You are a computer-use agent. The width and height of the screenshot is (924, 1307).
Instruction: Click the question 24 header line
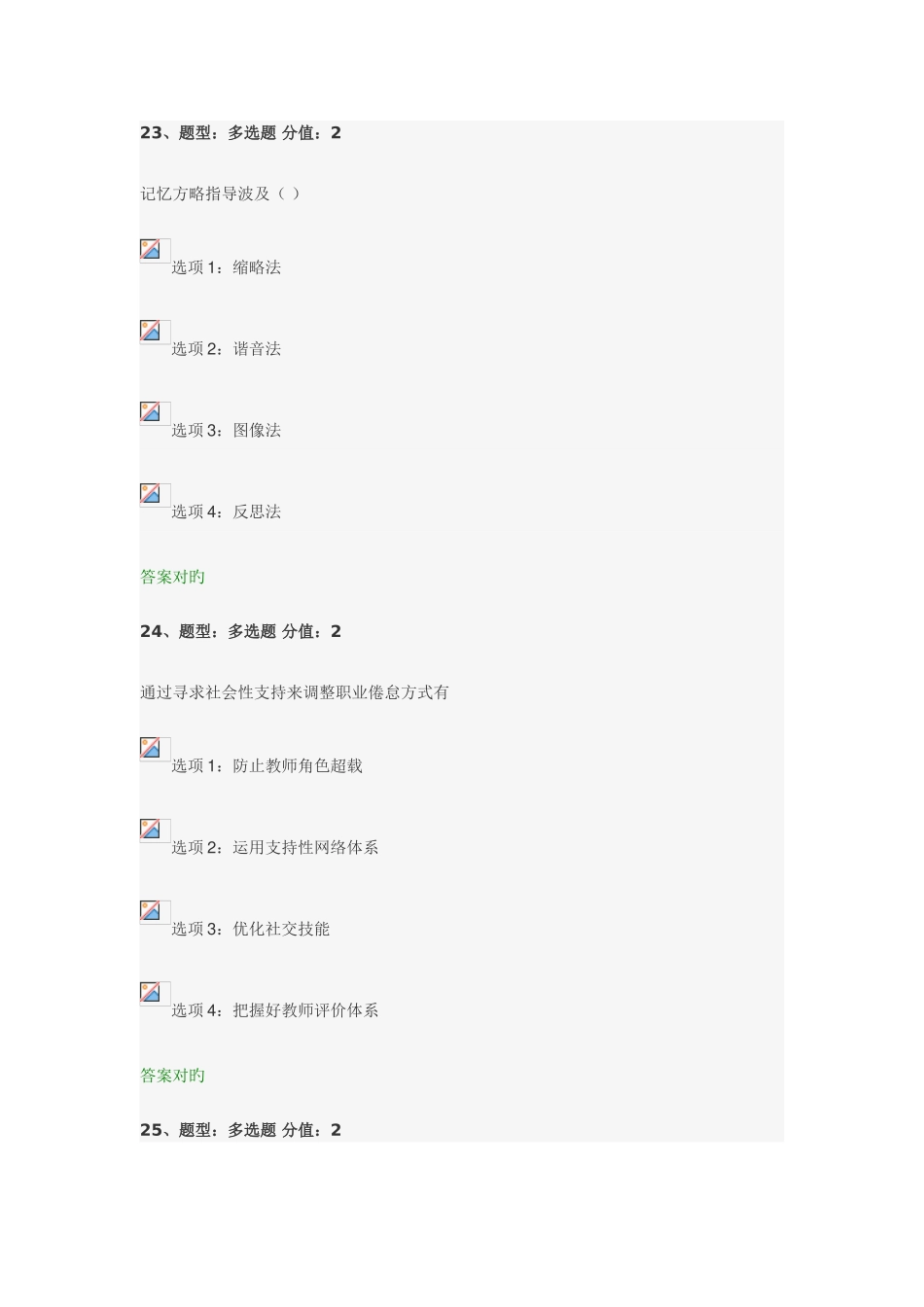[240, 632]
